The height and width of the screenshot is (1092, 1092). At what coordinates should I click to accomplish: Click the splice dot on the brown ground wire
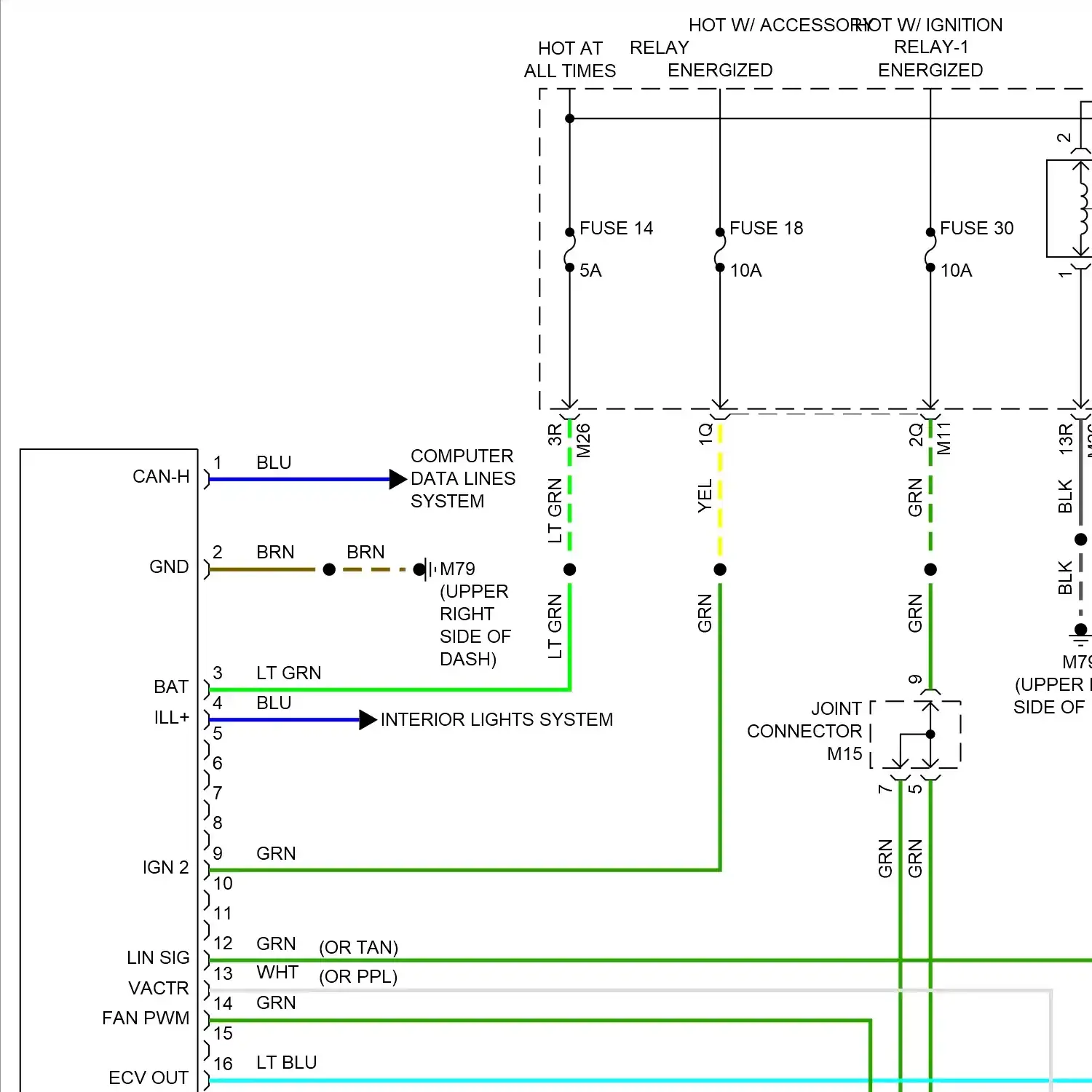(329, 569)
